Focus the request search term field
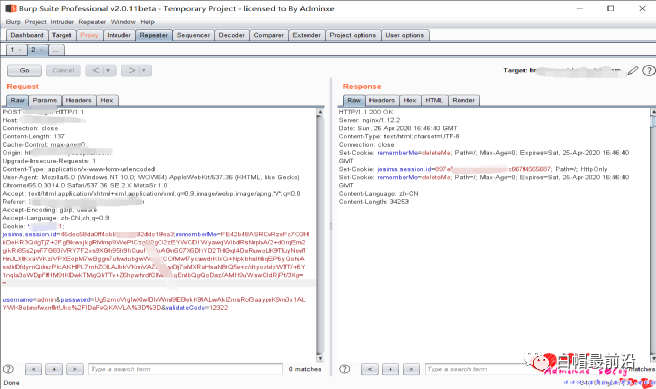656x389 pixels. (185, 369)
